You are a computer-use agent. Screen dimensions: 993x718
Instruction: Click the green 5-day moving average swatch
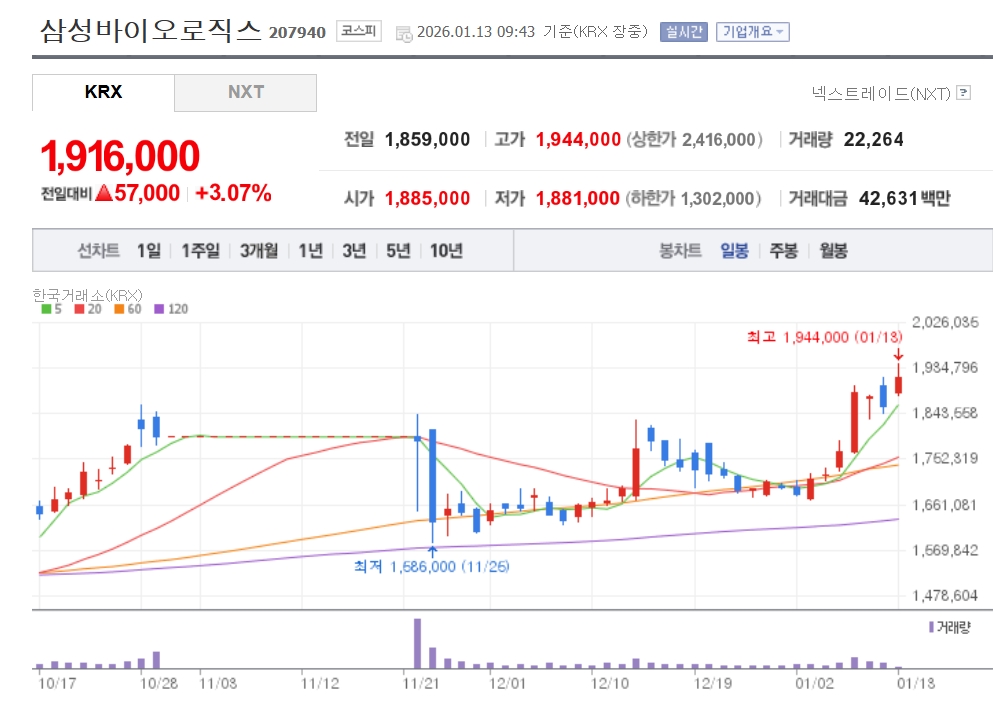[x=46, y=309]
